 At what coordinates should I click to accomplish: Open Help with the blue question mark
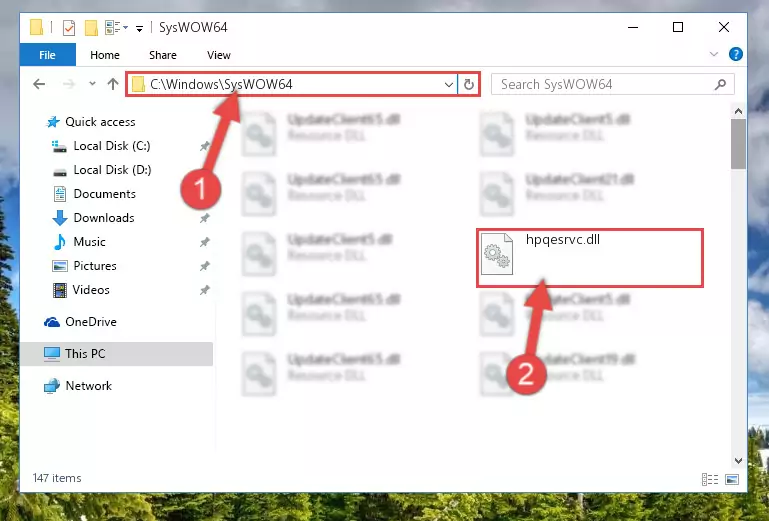point(735,54)
